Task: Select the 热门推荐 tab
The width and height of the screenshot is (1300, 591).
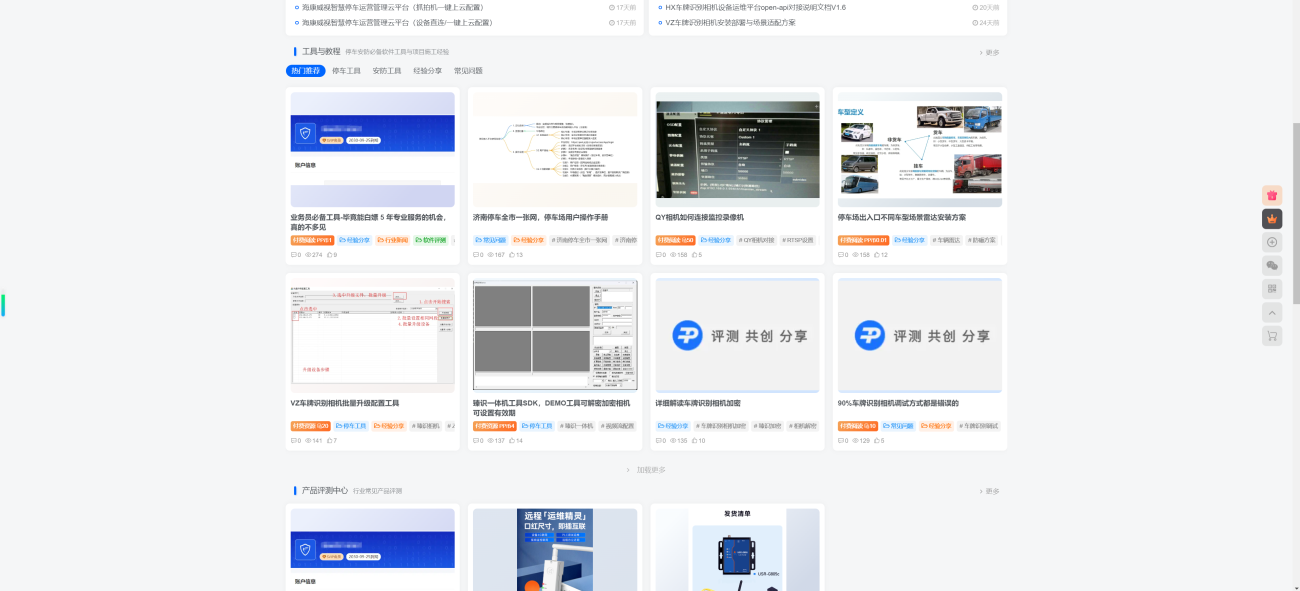Action: [305, 71]
